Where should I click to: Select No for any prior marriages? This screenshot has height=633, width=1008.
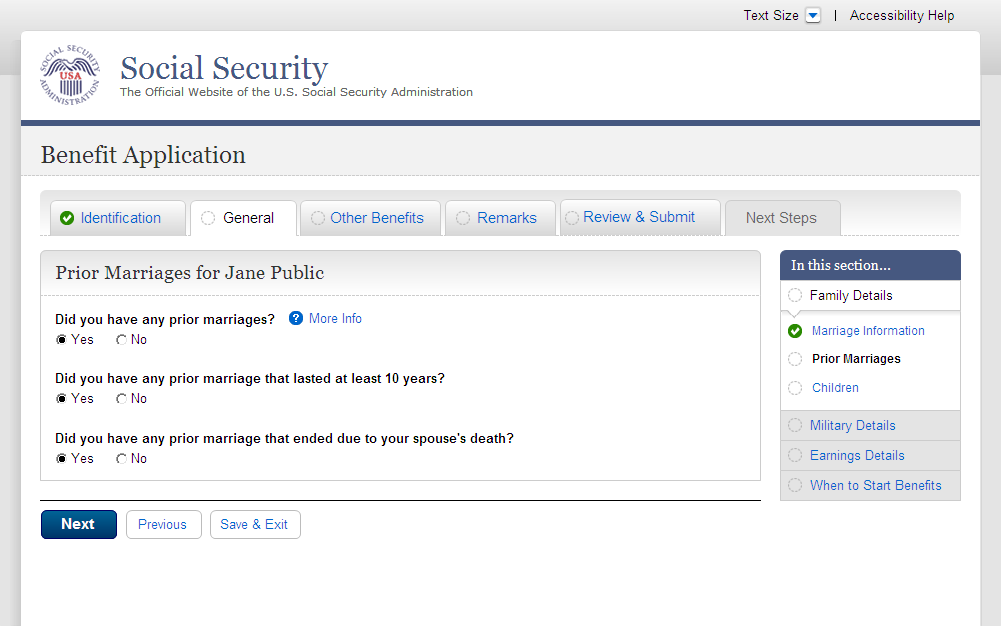122,340
